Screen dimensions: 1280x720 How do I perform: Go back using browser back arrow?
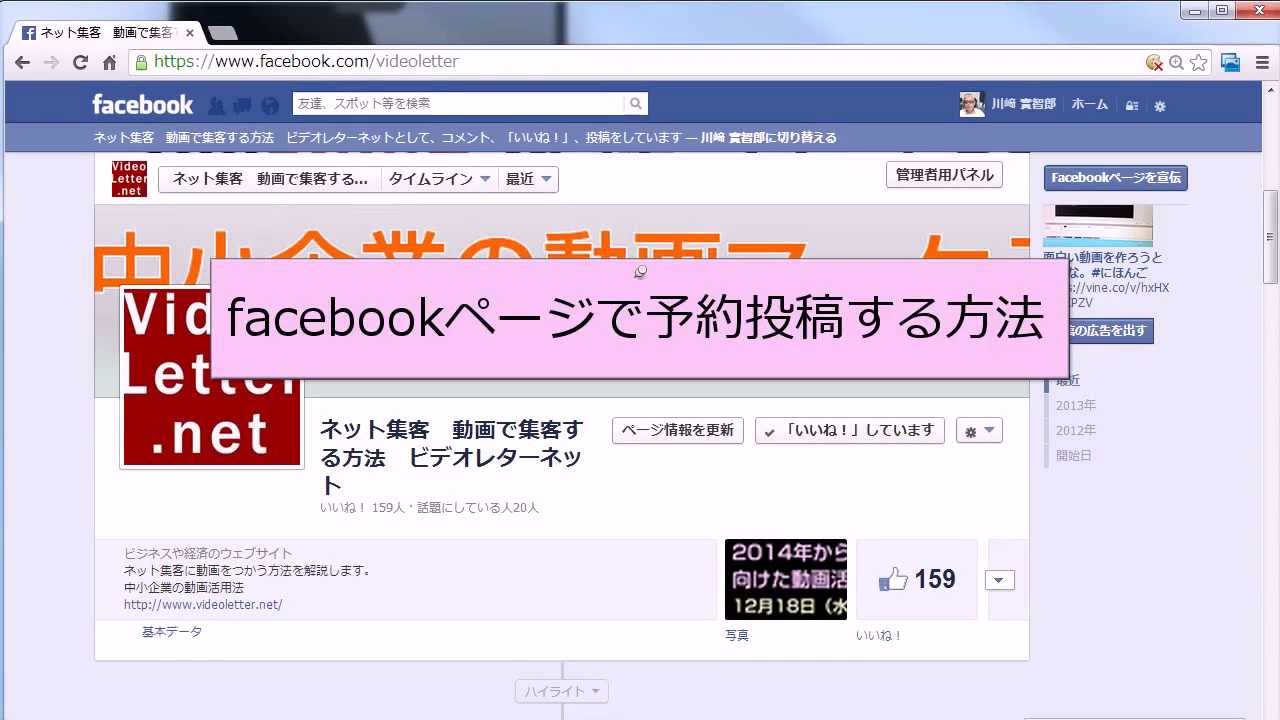22,62
